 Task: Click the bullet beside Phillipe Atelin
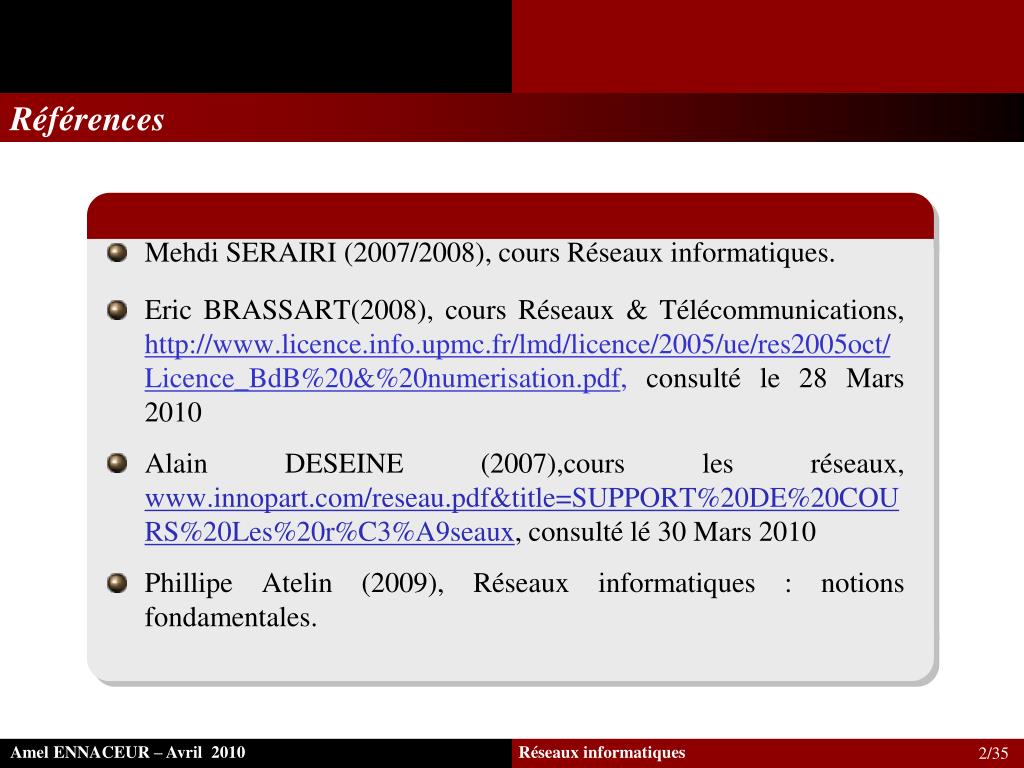point(117,583)
